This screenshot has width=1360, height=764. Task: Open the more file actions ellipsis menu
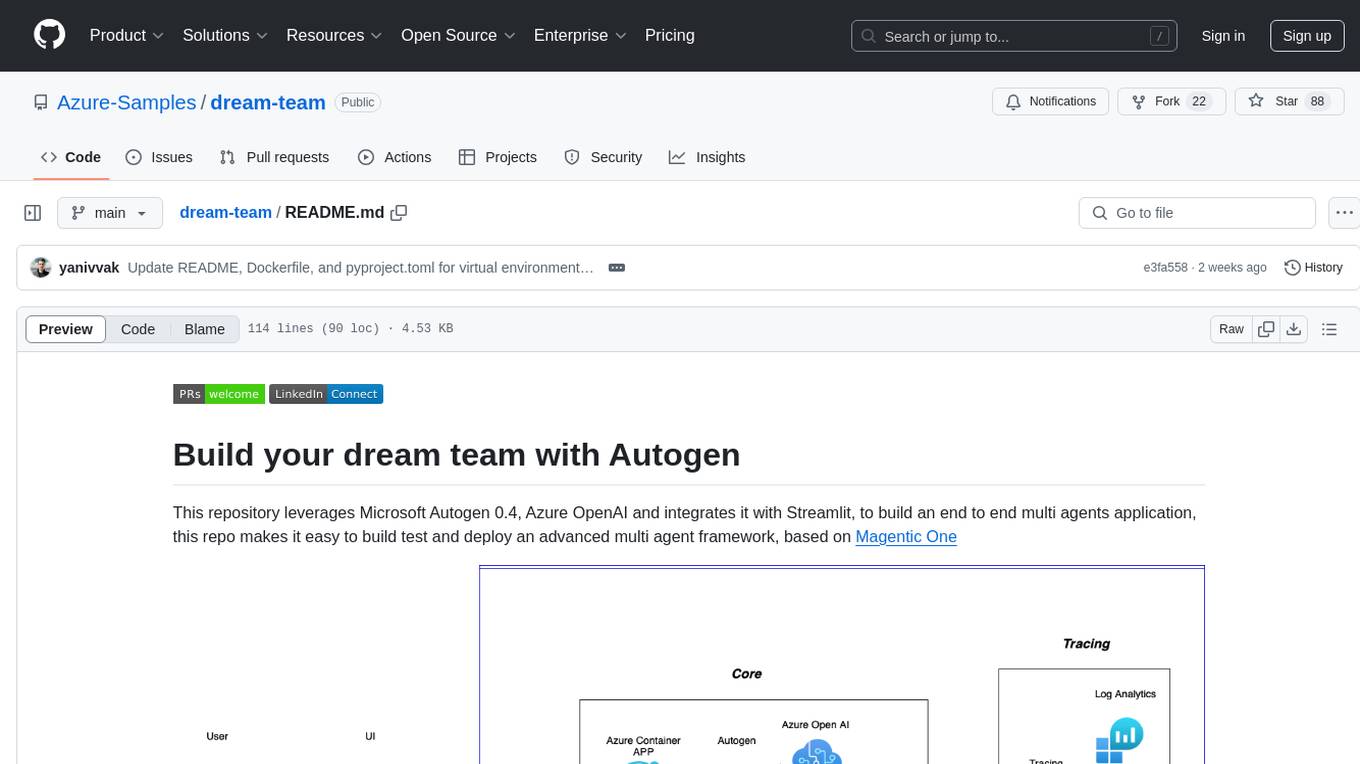coord(1344,213)
